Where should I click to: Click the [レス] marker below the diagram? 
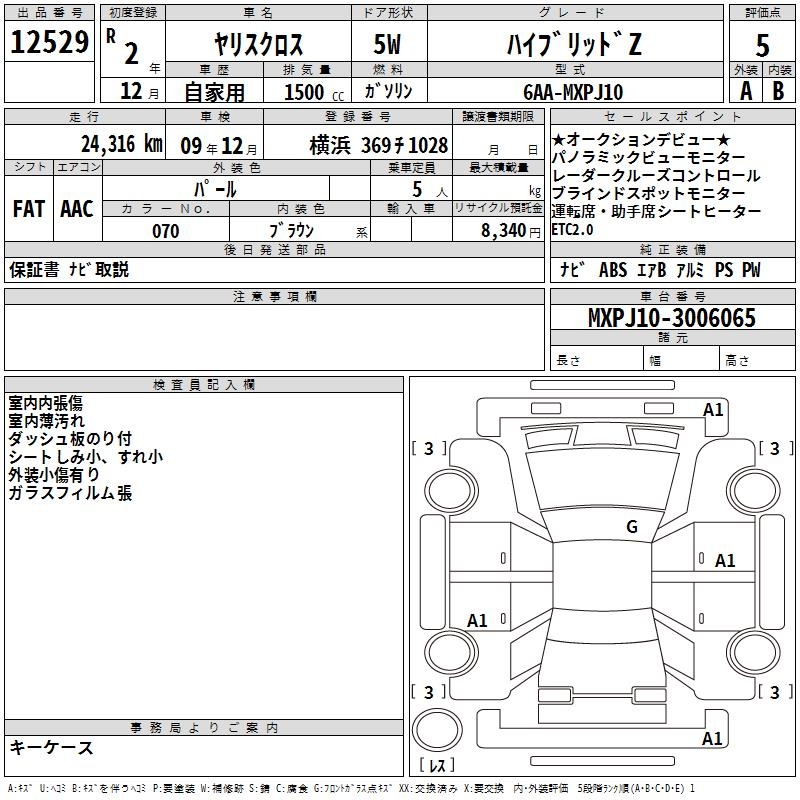(x=436, y=767)
